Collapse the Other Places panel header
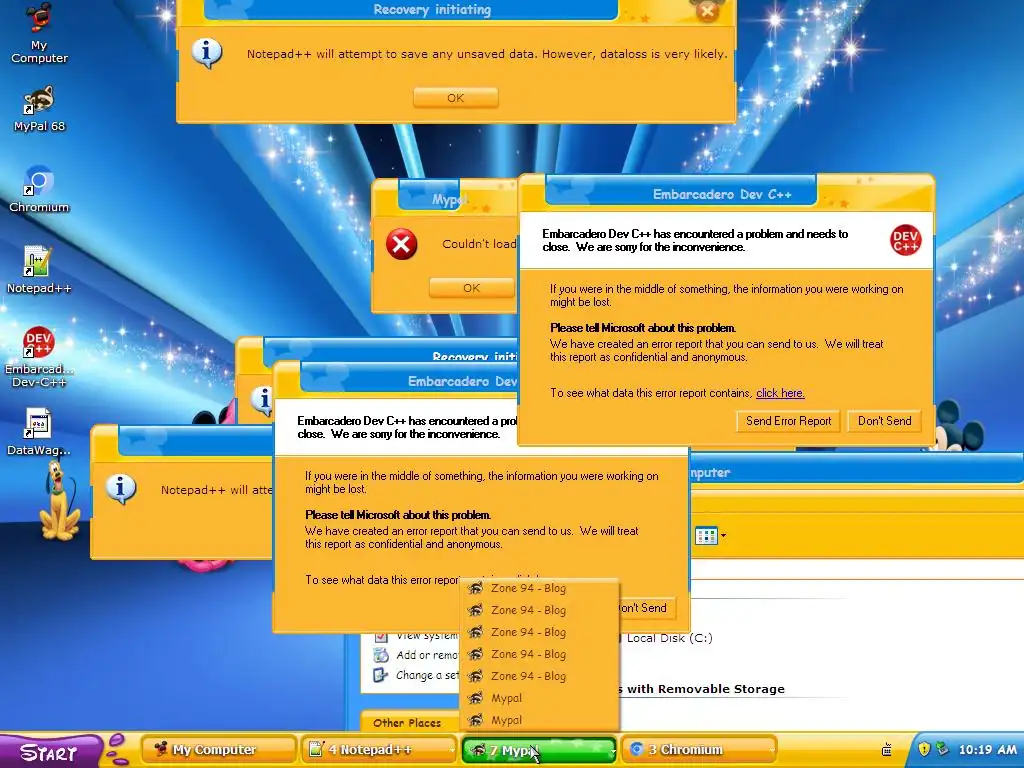The height and width of the screenshot is (768, 1024). 410,722
